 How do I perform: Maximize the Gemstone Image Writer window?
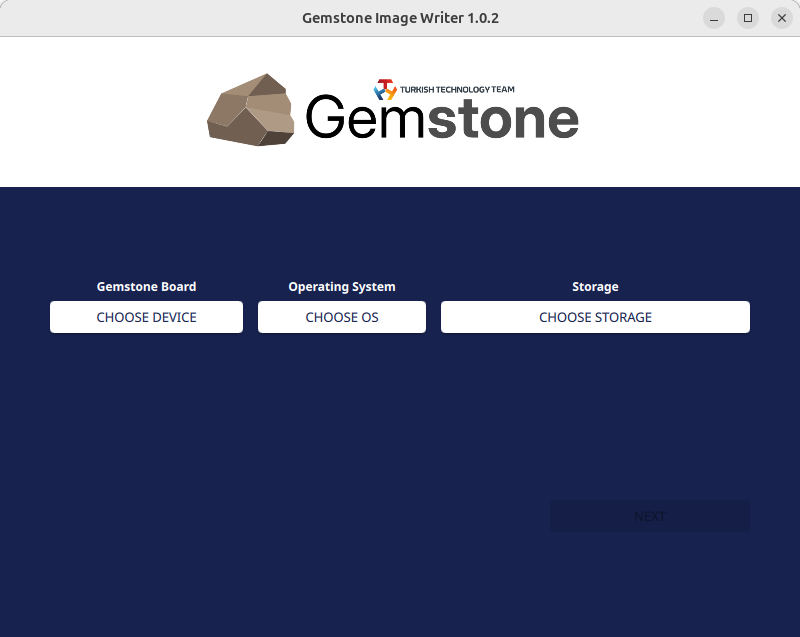pos(748,18)
